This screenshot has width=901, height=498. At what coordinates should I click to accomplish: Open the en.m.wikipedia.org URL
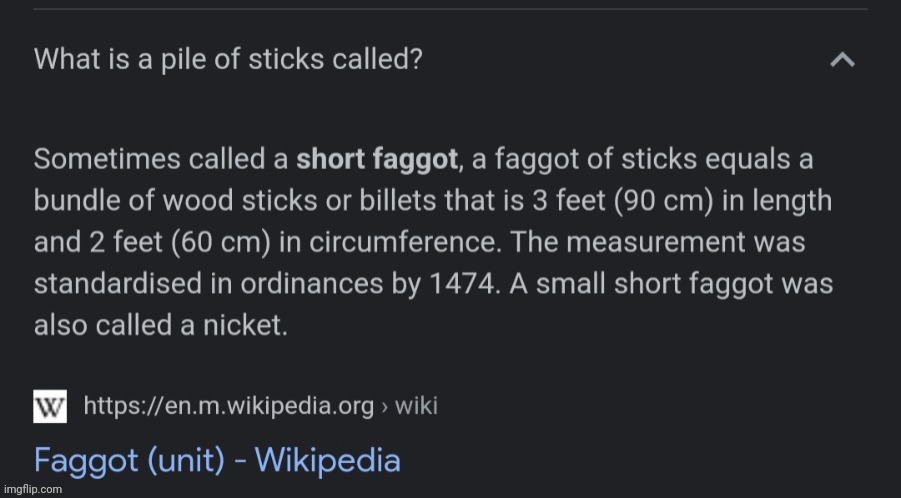(x=229, y=406)
